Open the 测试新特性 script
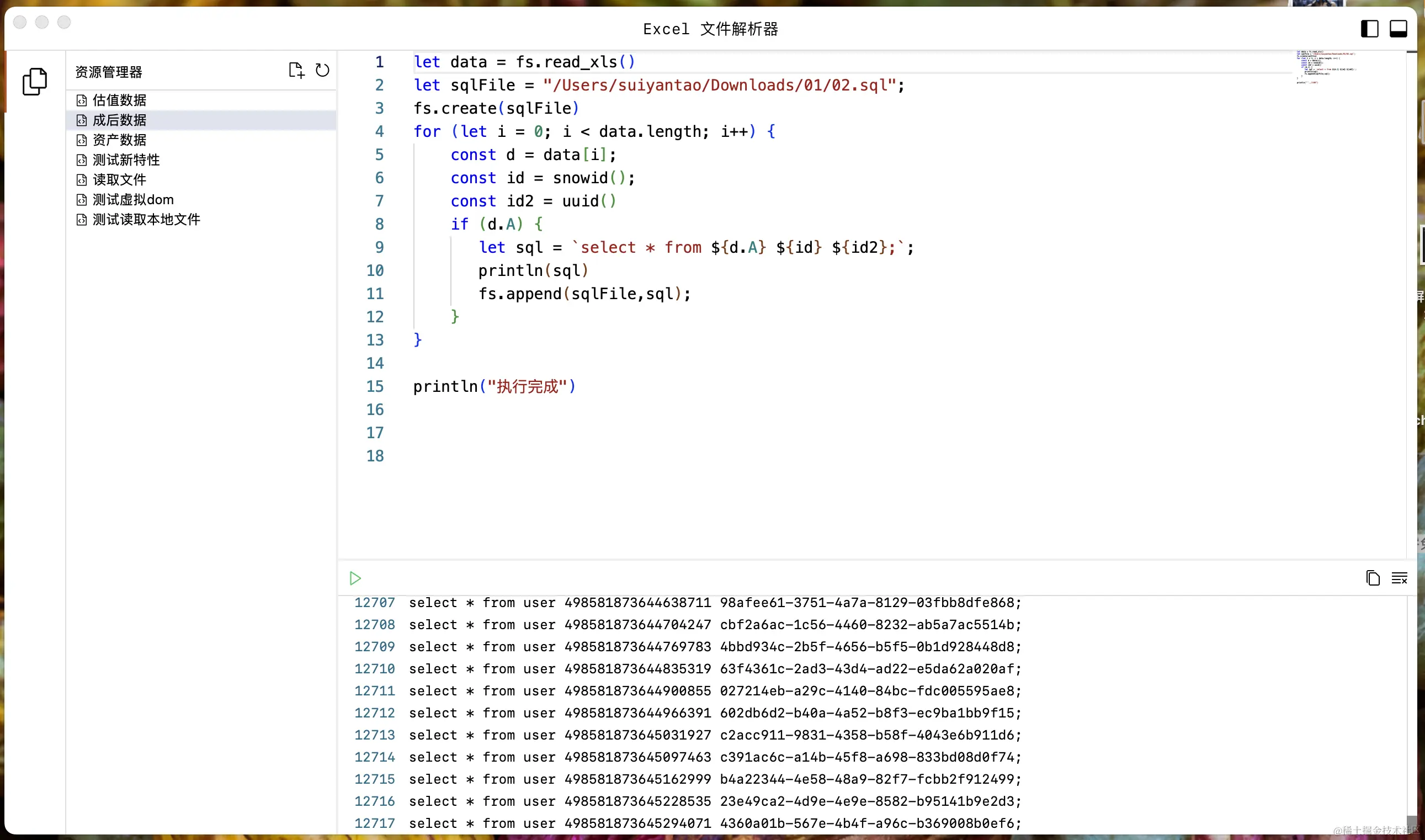 coord(126,160)
